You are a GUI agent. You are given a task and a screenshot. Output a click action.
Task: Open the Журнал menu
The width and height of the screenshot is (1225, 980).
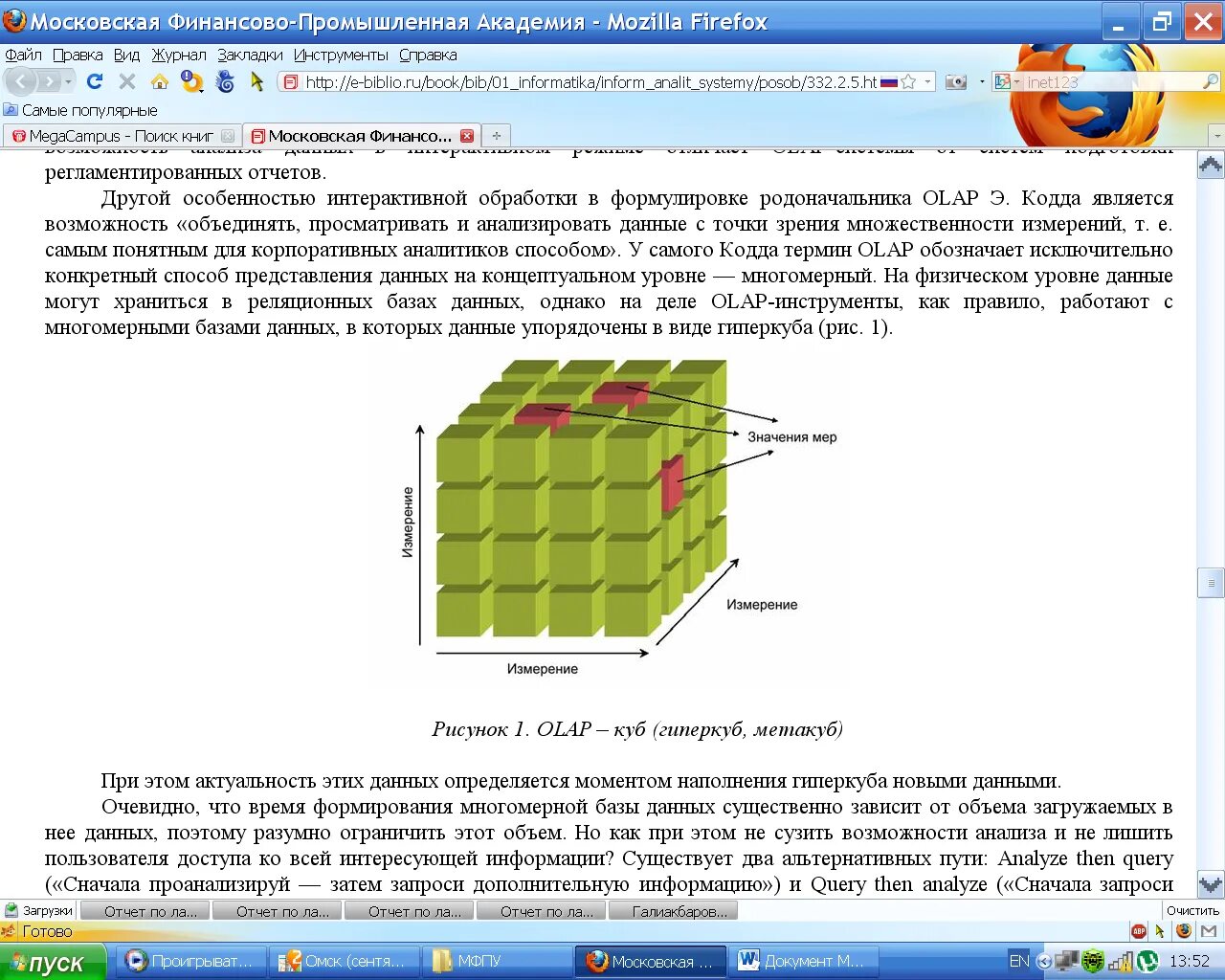pos(179,55)
